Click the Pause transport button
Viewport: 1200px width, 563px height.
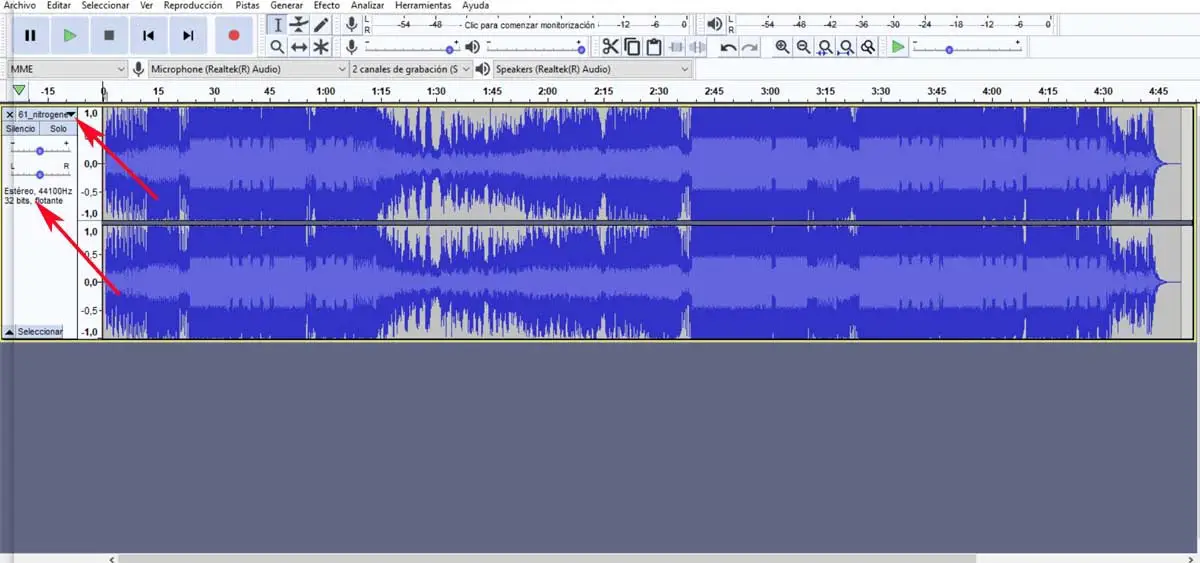click(x=30, y=35)
